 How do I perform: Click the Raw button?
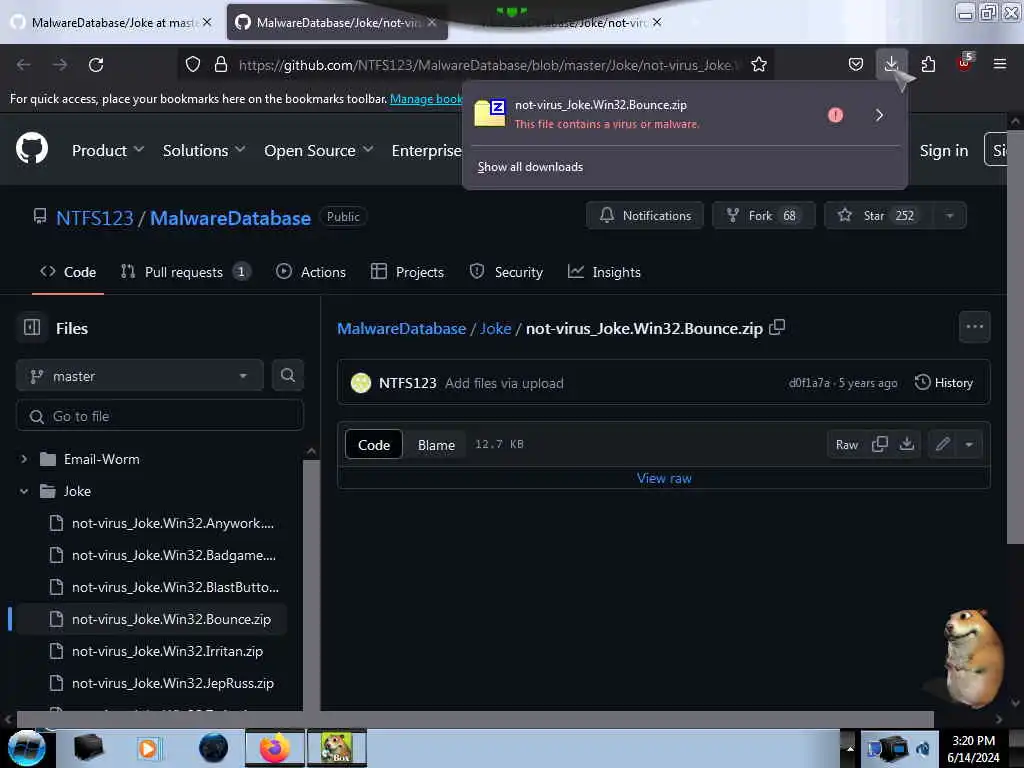click(x=846, y=445)
